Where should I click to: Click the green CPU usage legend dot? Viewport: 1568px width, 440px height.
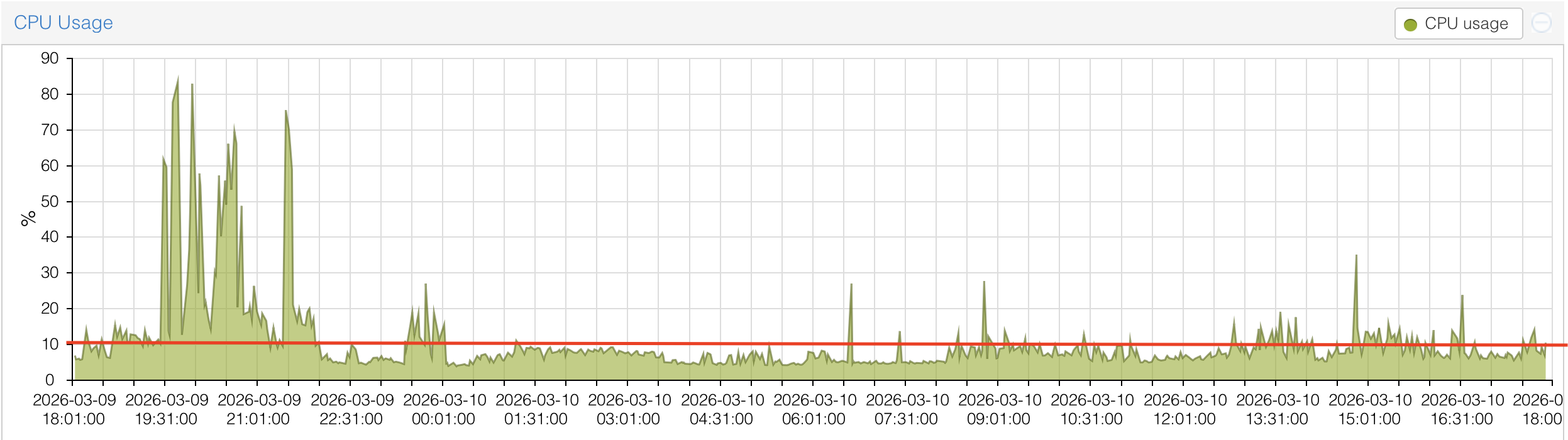pos(1410,25)
